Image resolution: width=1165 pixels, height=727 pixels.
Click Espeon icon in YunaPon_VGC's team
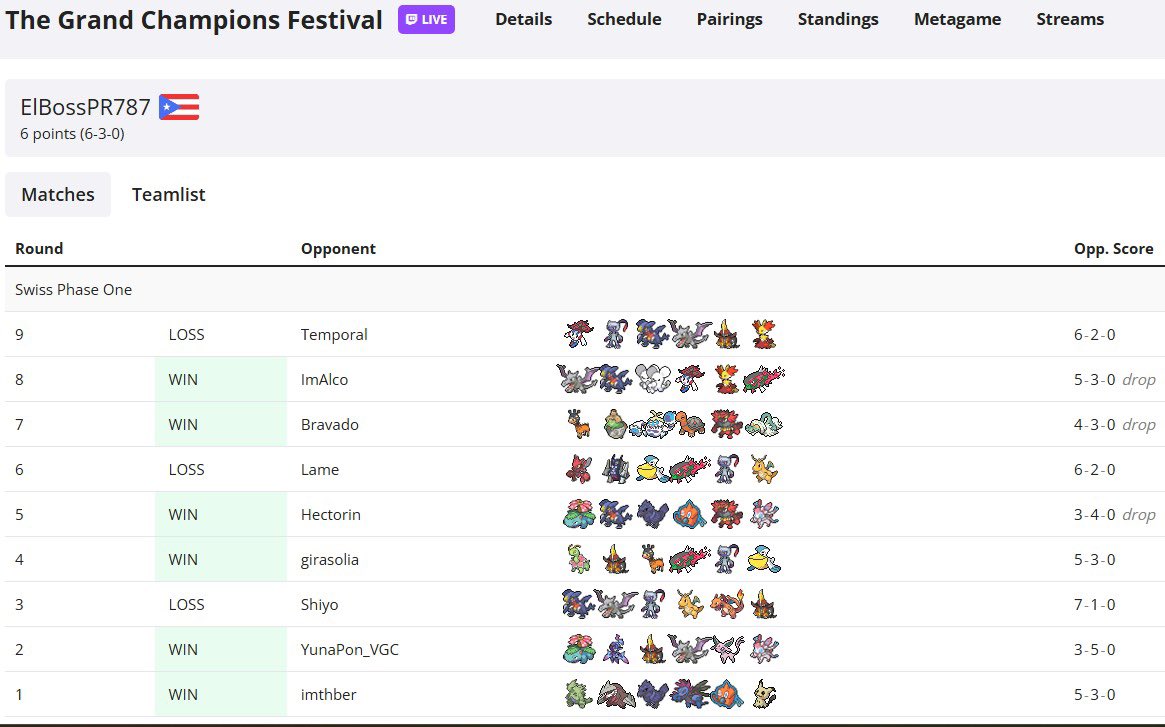tap(728, 650)
